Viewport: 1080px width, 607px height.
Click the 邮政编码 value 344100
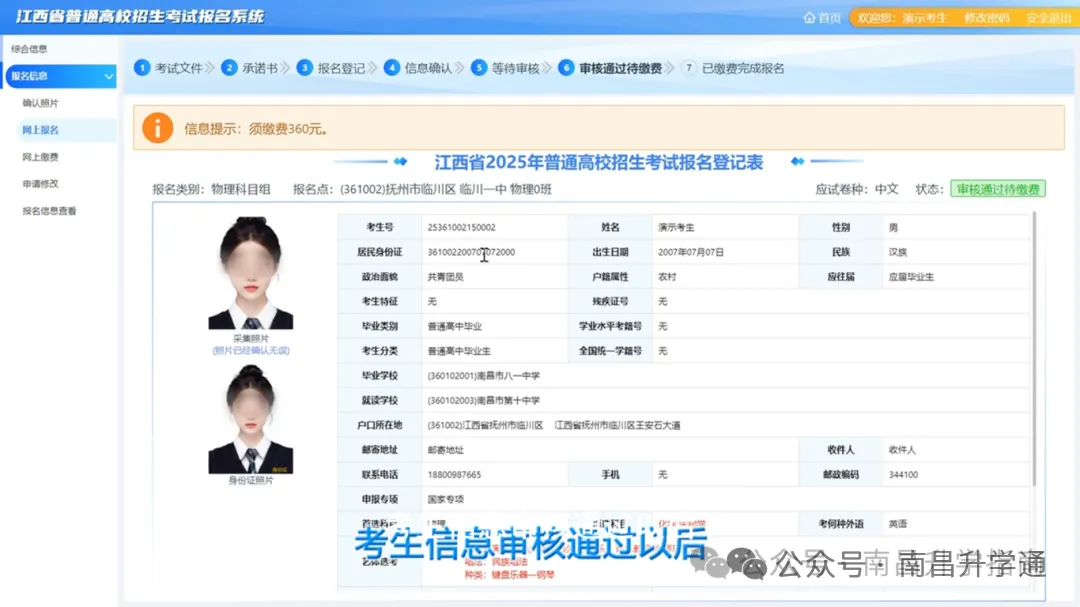[903, 475]
